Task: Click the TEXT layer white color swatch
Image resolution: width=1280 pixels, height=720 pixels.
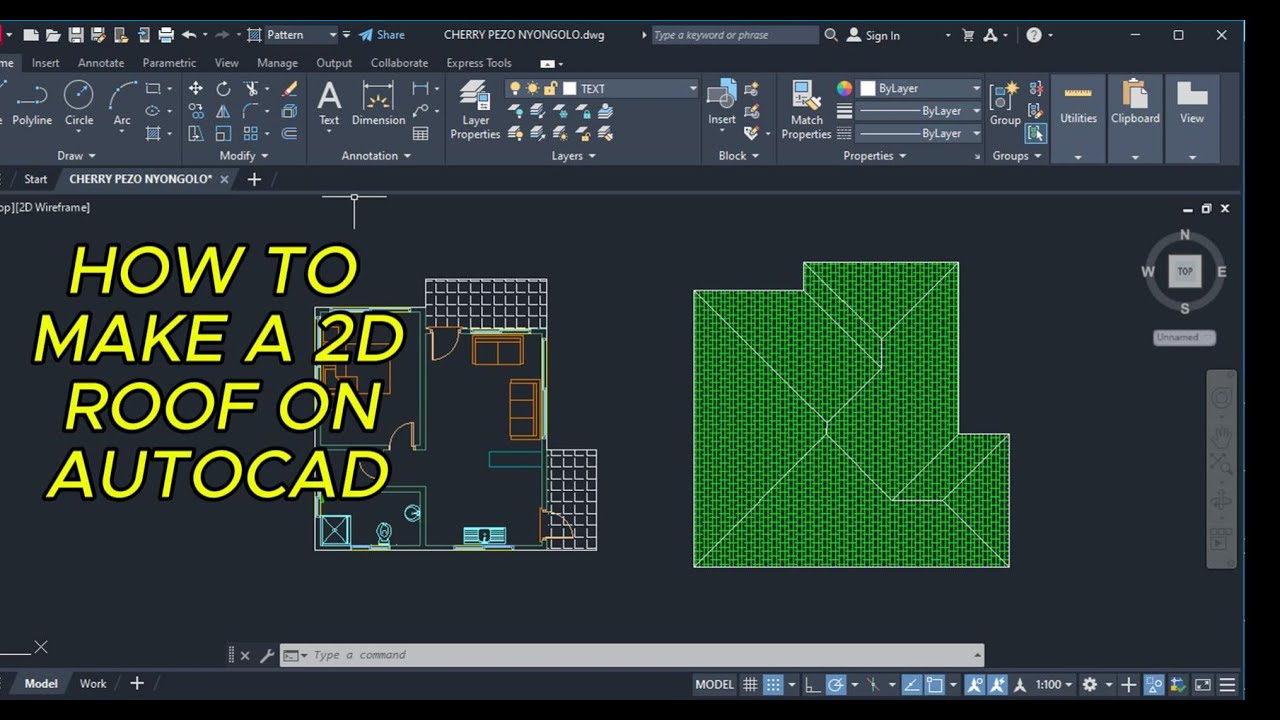Action: point(570,89)
